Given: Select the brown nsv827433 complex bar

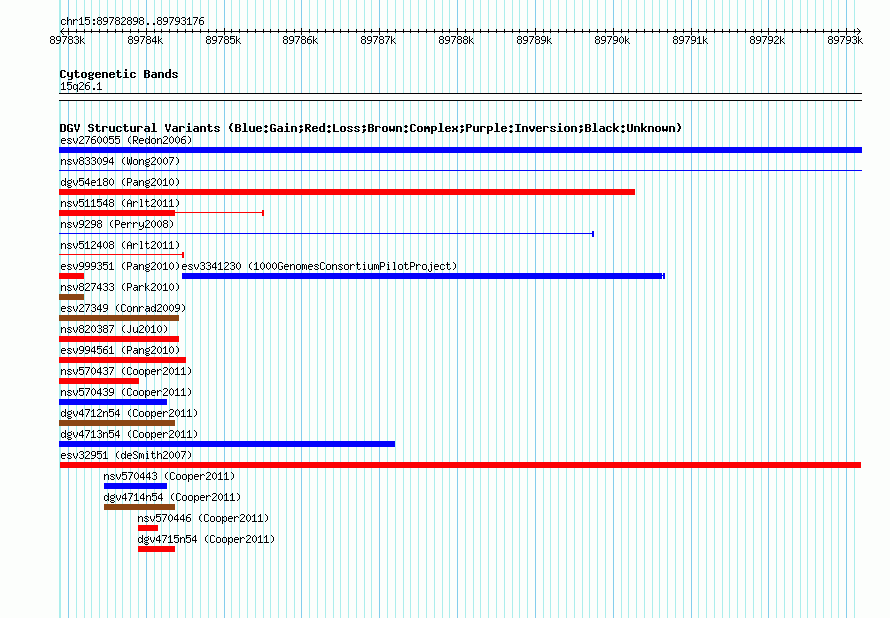Looking at the screenshot, I should click(72, 297).
